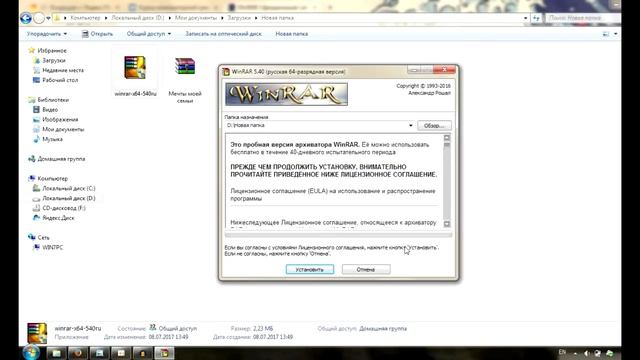The image size is (640, 360).
Task: Click Записать на оптический диск
Action: pyautogui.click(x=223, y=34)
